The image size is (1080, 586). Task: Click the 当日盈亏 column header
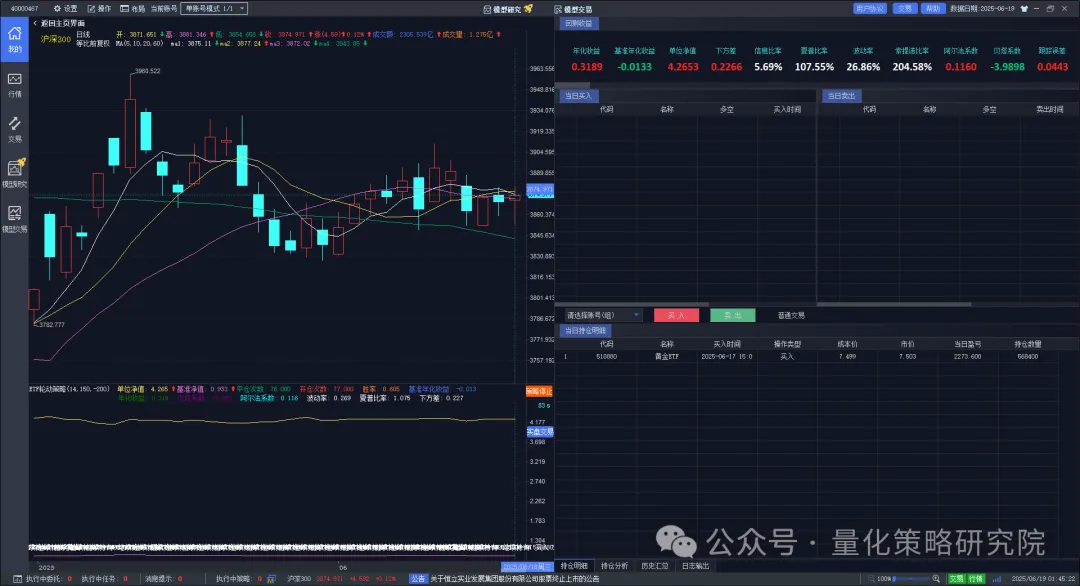coord(967,344)
